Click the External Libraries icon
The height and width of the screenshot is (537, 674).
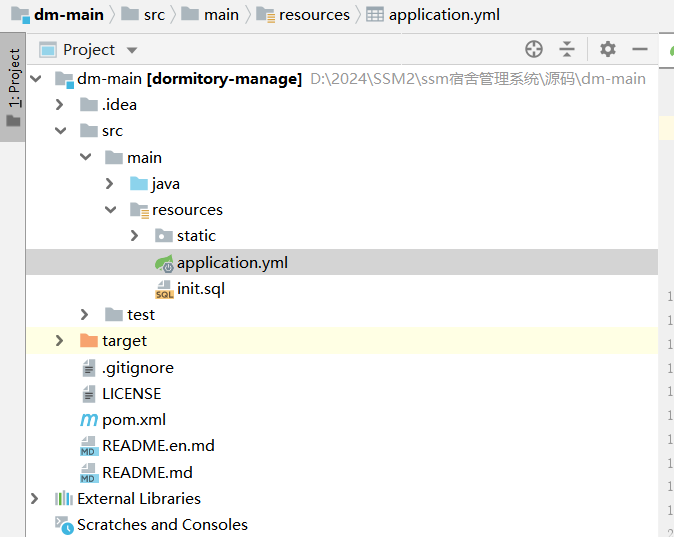(64, 498)
